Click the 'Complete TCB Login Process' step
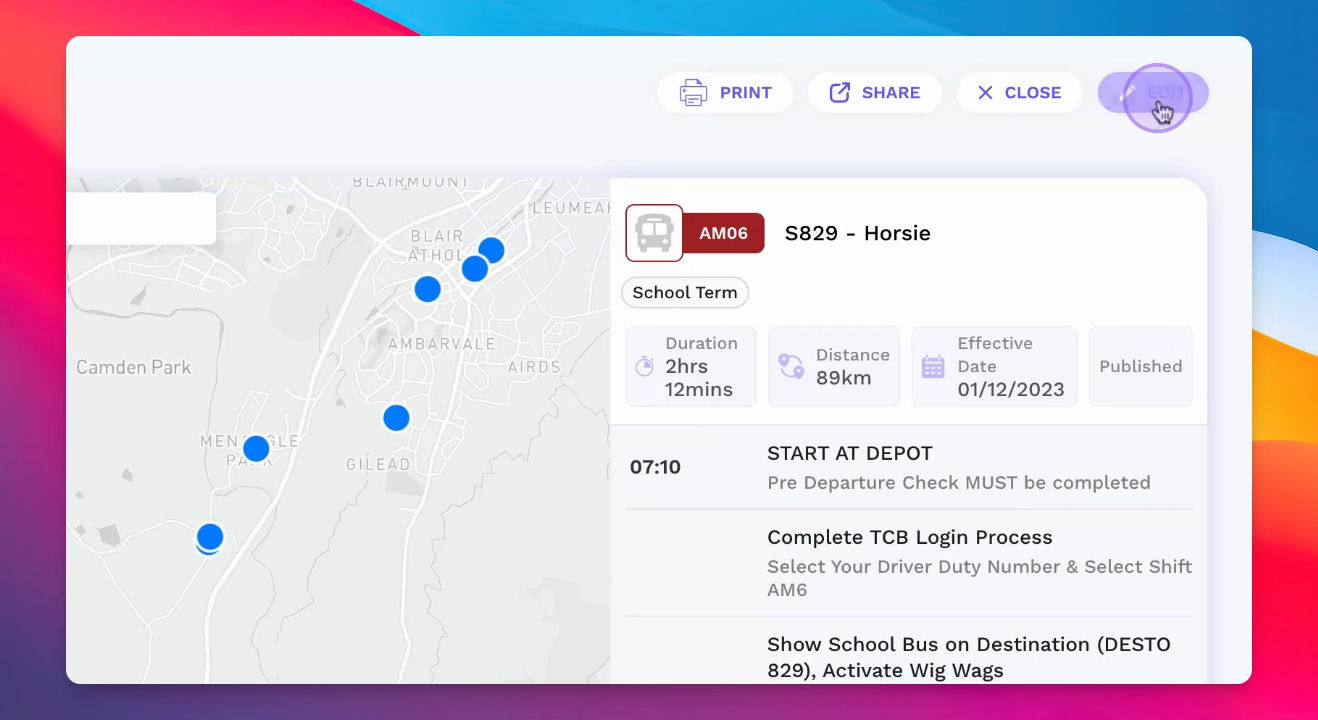Screen dimensions: 1318x720 tap(910, 537)
